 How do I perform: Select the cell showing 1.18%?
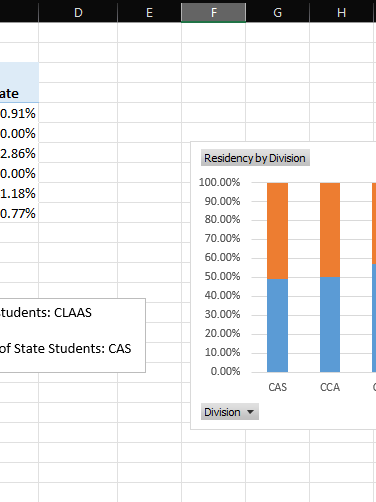19,193
